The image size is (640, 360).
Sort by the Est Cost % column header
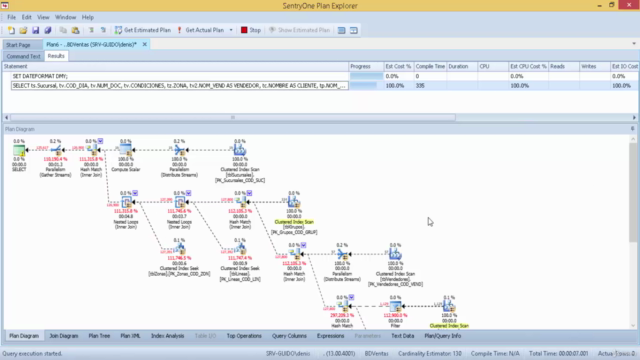(x=398, y=67)
